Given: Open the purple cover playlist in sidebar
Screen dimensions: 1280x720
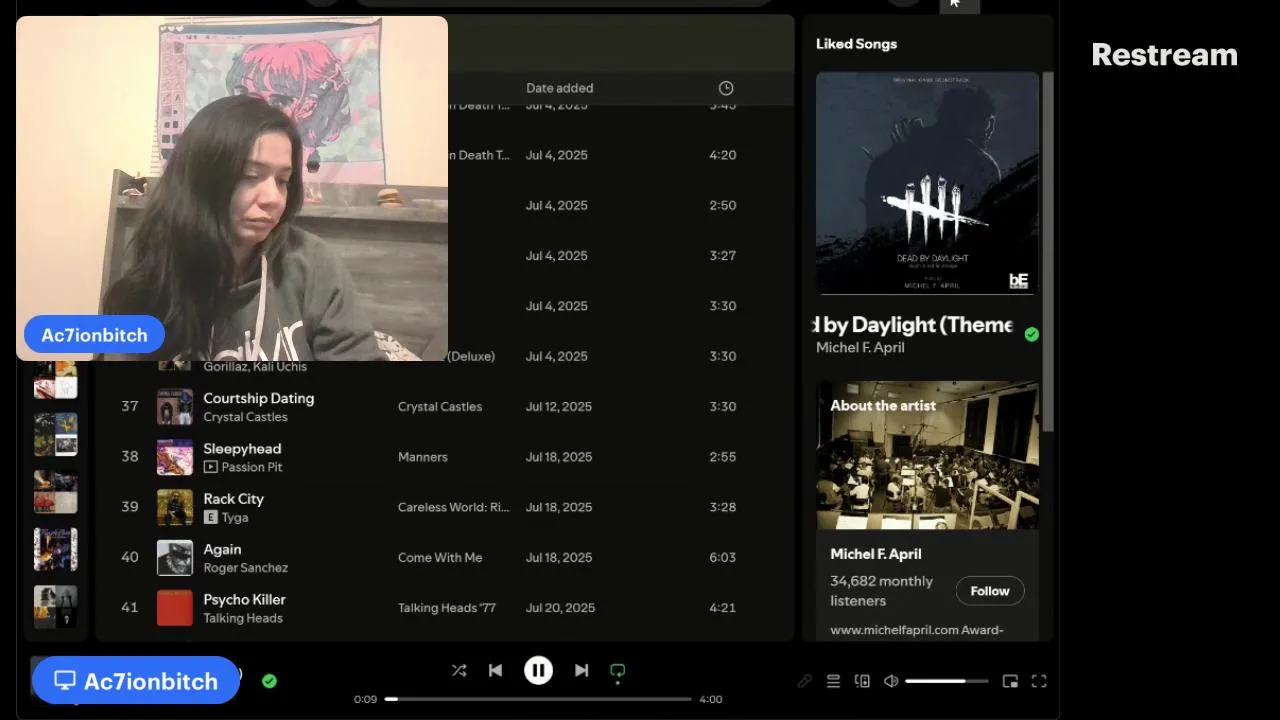Looking at the screenshot, I should click(x=56, y=549).
